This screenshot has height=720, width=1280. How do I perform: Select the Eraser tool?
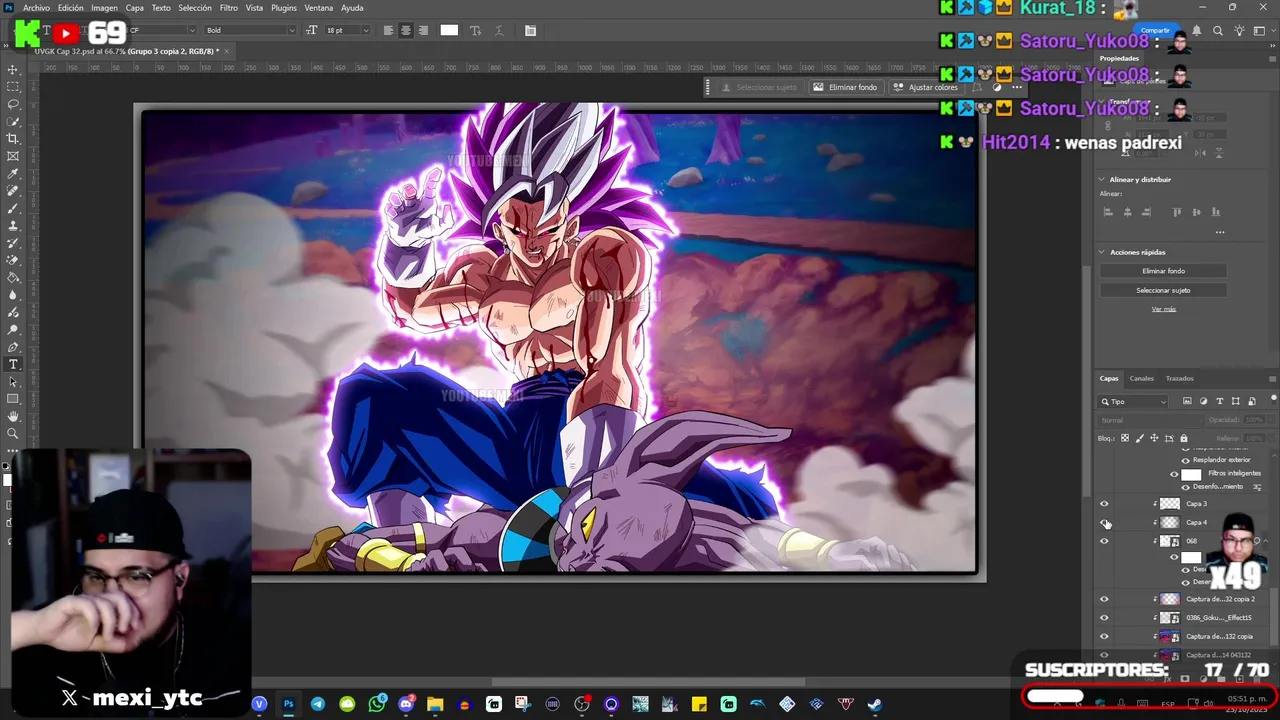pos(13,261)
